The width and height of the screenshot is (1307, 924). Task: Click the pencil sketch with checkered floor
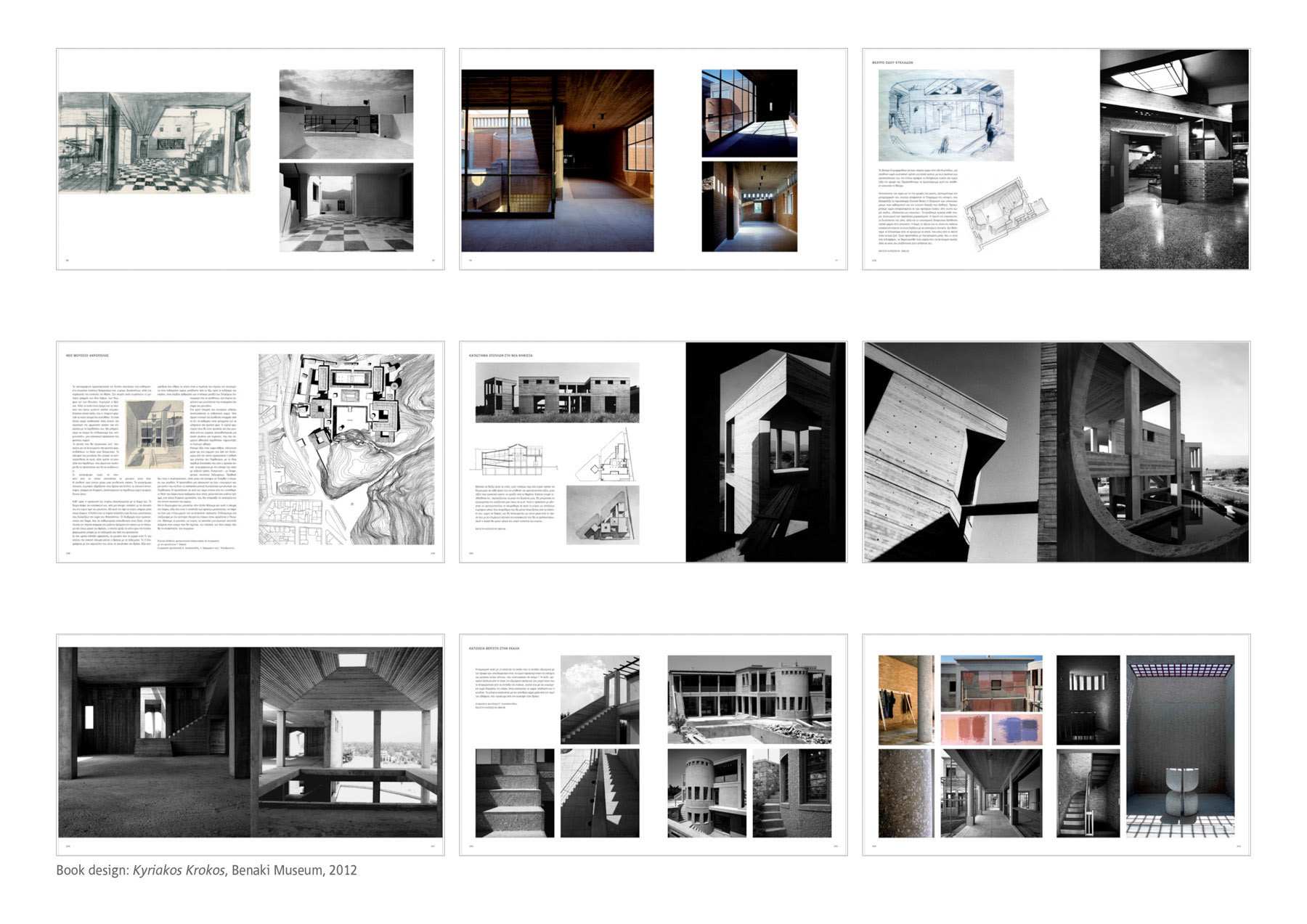(154, 142)
